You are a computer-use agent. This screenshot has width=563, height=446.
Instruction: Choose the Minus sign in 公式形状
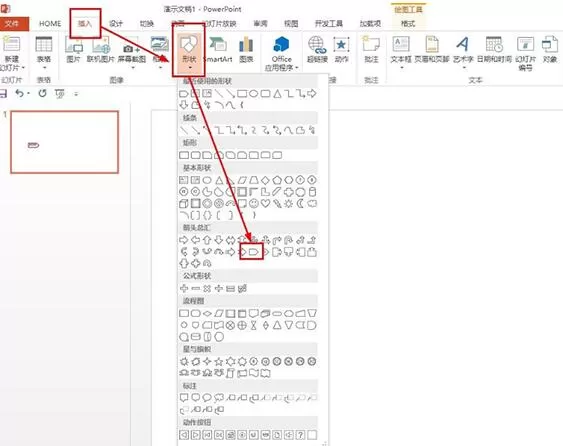(x=196, y=288)
